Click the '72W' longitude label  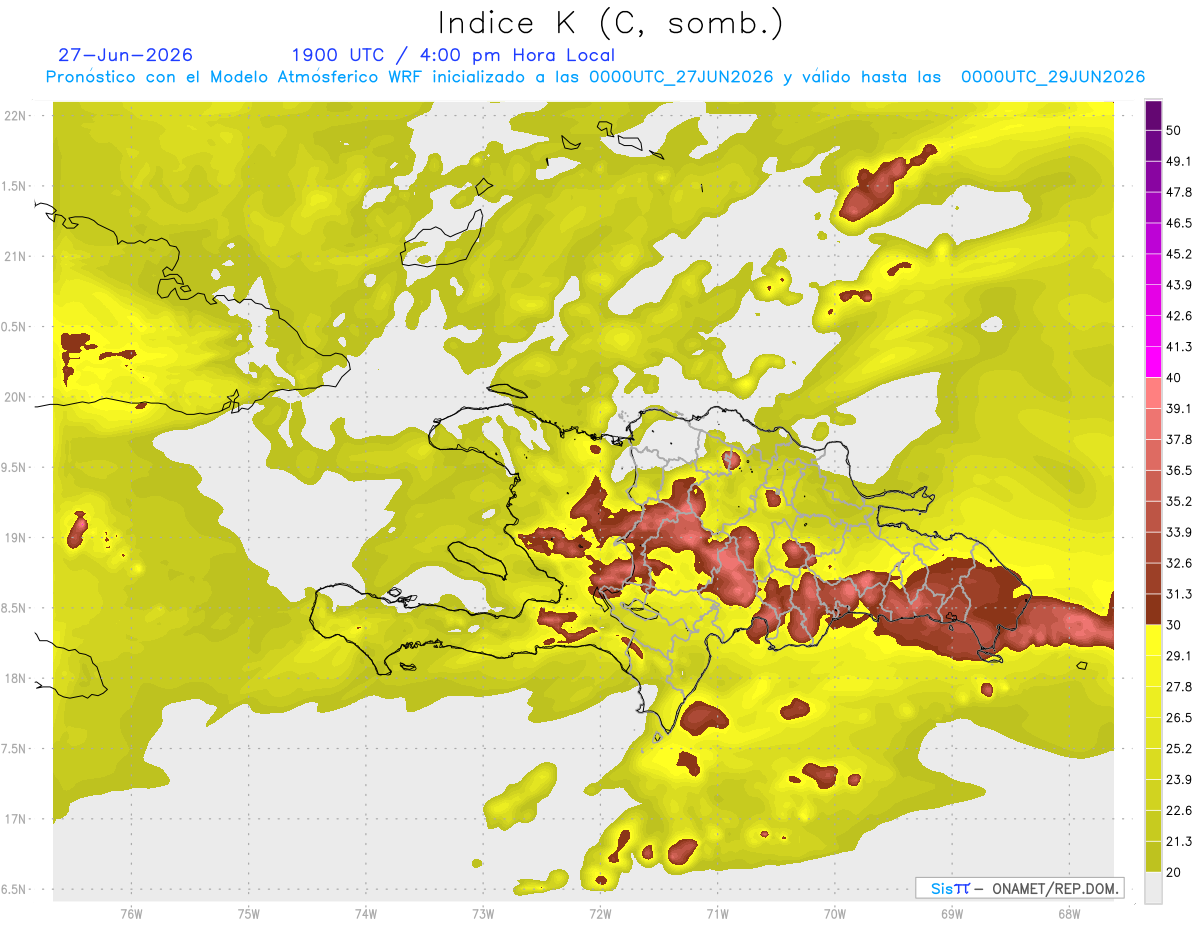point(600,913)
